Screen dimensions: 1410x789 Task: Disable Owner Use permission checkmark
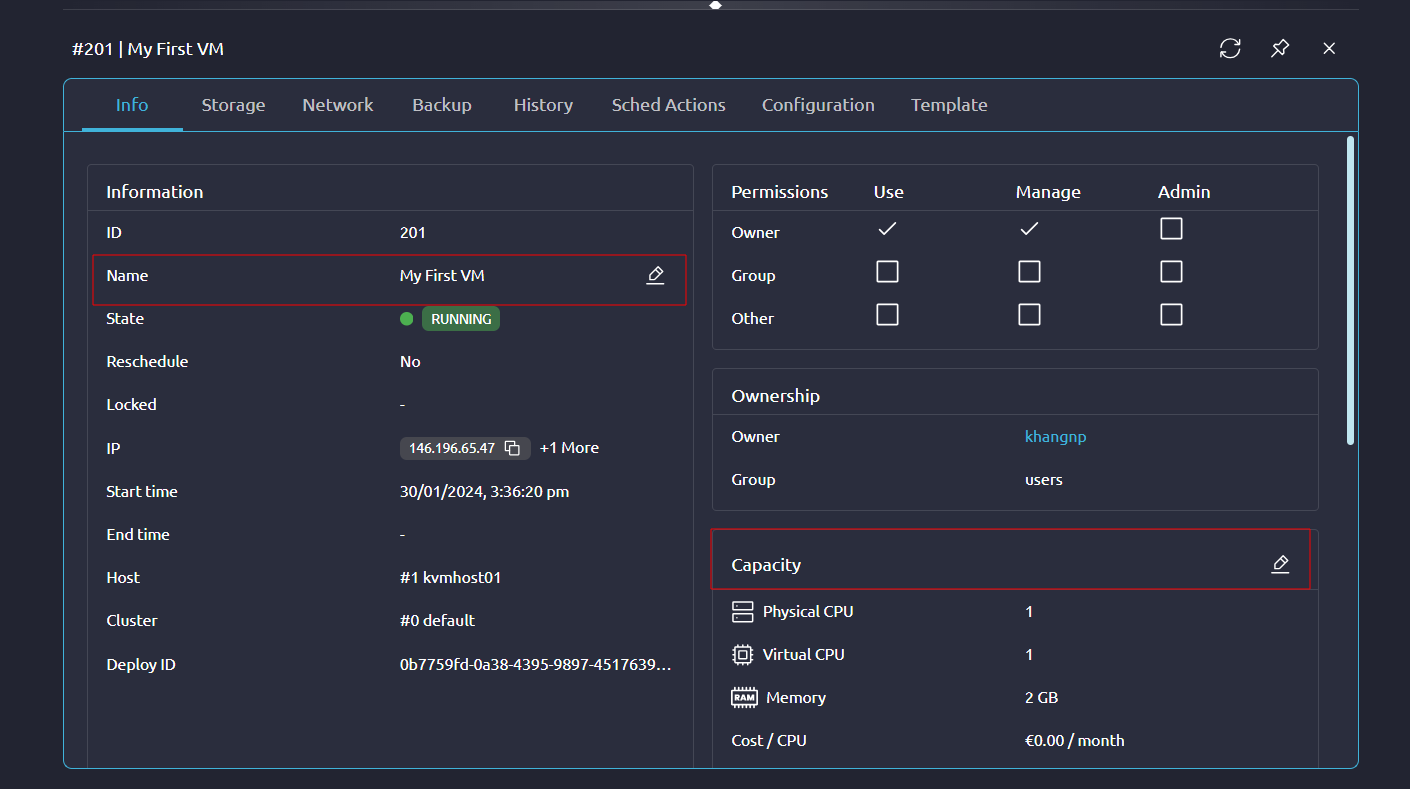pyautogui.click(x=887, y=229)
